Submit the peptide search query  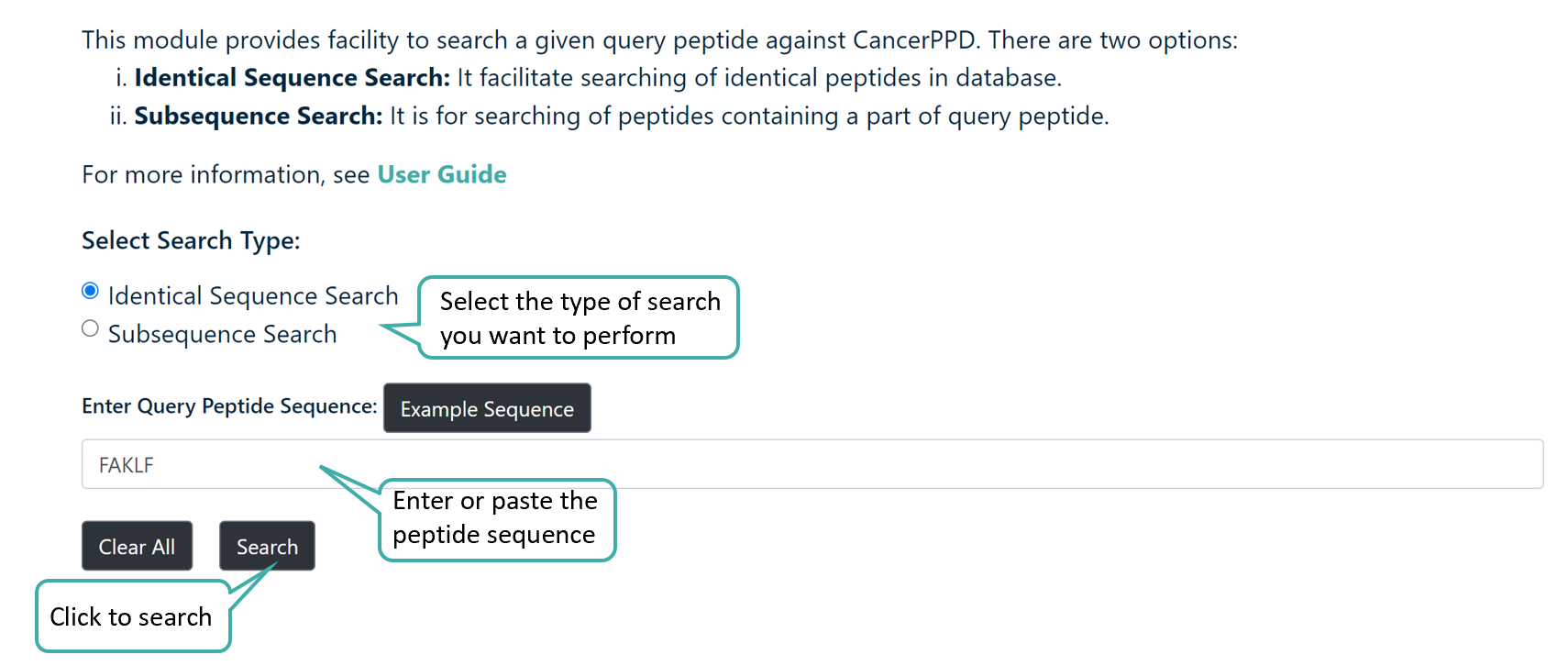coord(267,546)
